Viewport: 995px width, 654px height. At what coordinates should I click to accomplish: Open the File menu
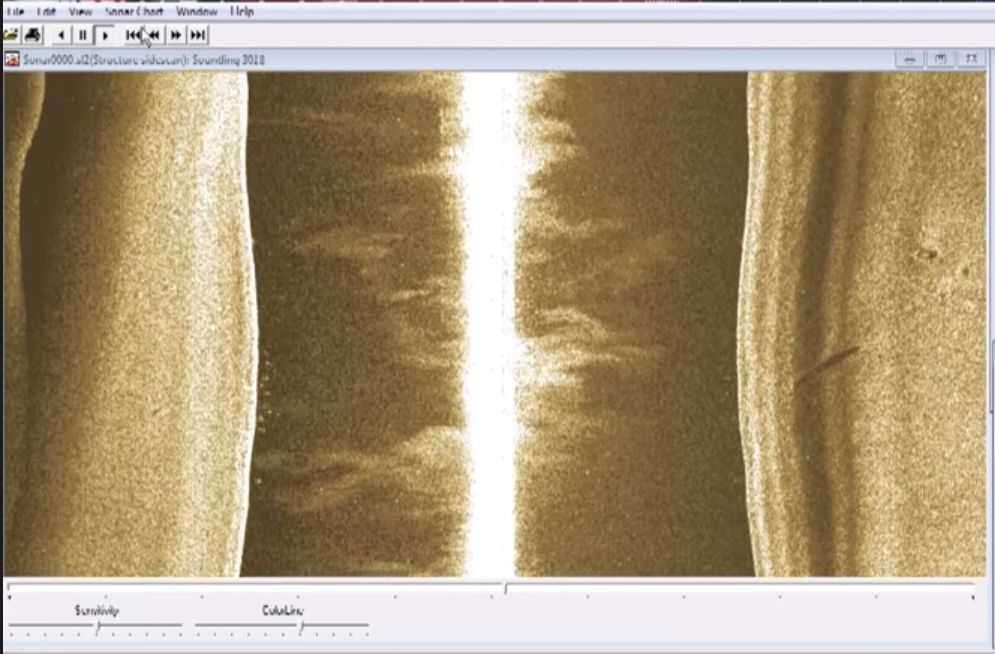click(x=15, y=12)
